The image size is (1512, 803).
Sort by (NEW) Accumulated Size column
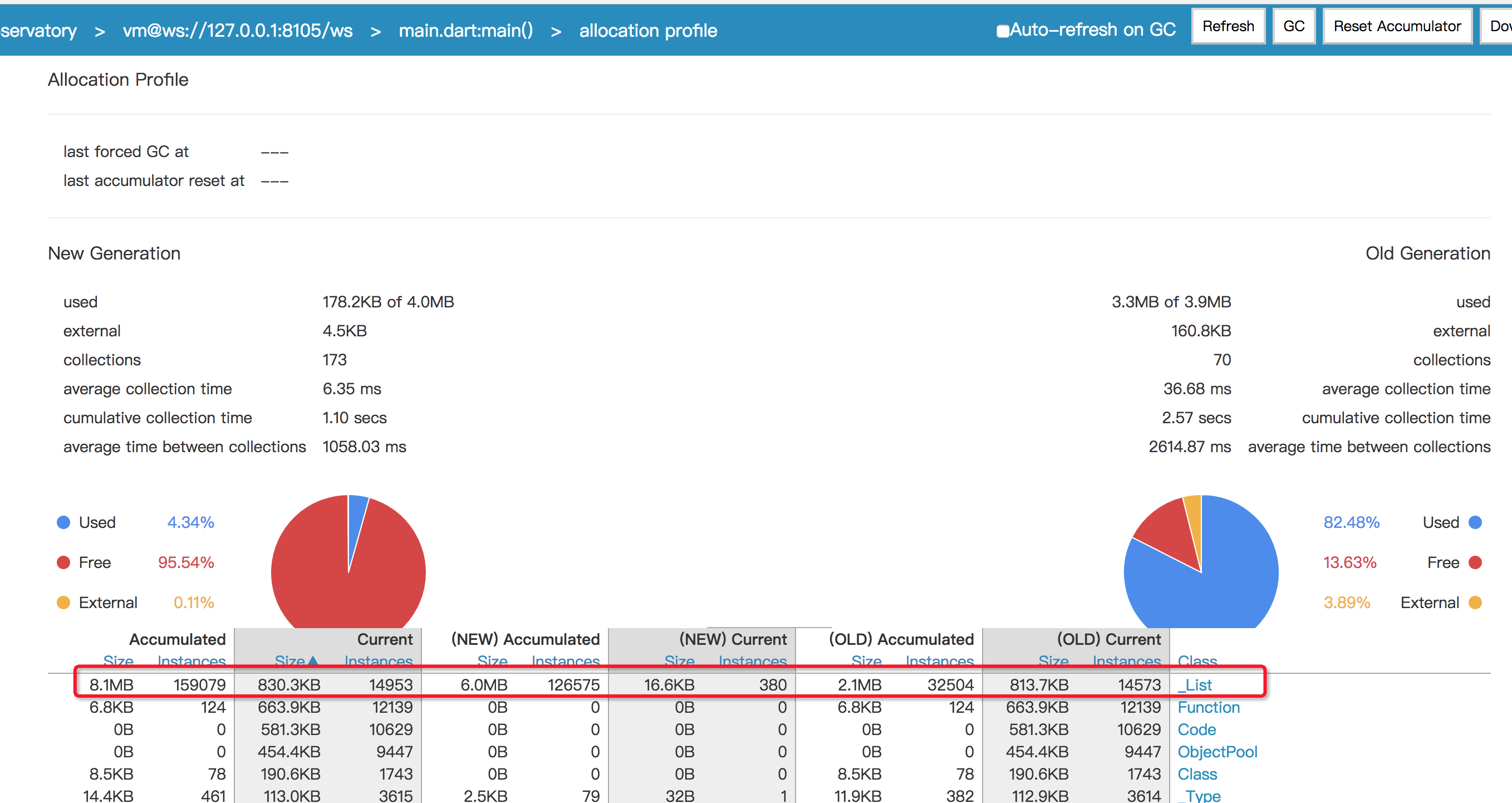(x=492, y=661)
